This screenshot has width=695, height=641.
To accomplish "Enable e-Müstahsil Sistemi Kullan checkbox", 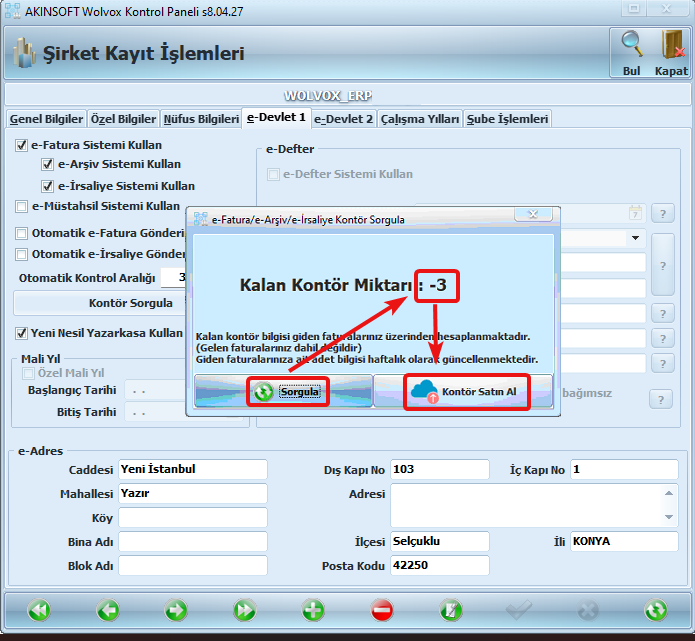I will pos(22,207).
